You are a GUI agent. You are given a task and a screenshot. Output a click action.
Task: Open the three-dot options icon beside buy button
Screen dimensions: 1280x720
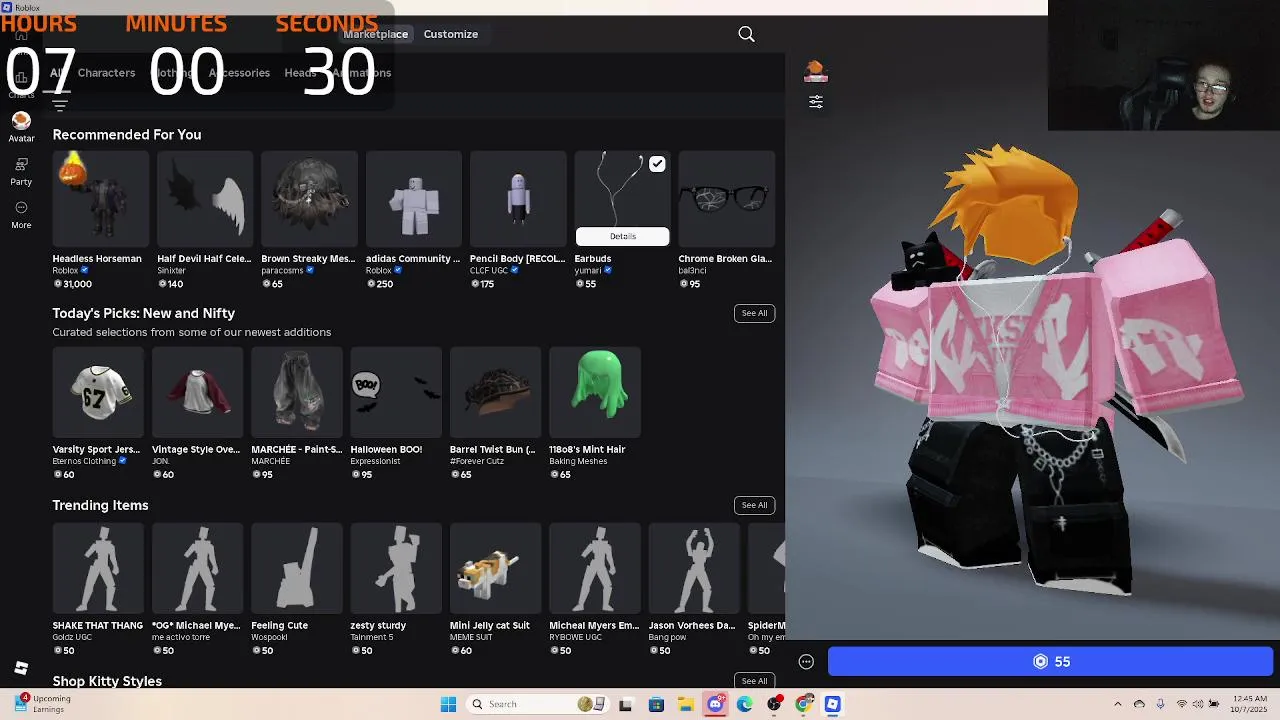[x=806, y=661]
